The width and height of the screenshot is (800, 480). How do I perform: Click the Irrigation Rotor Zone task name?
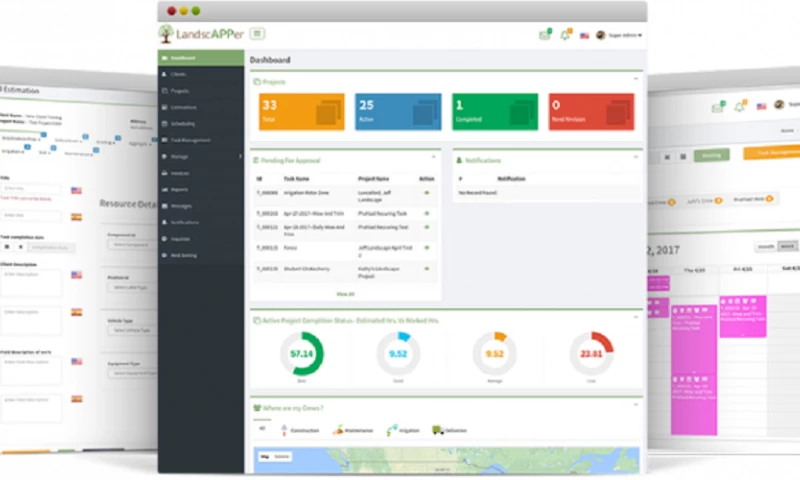click(306, 193)
